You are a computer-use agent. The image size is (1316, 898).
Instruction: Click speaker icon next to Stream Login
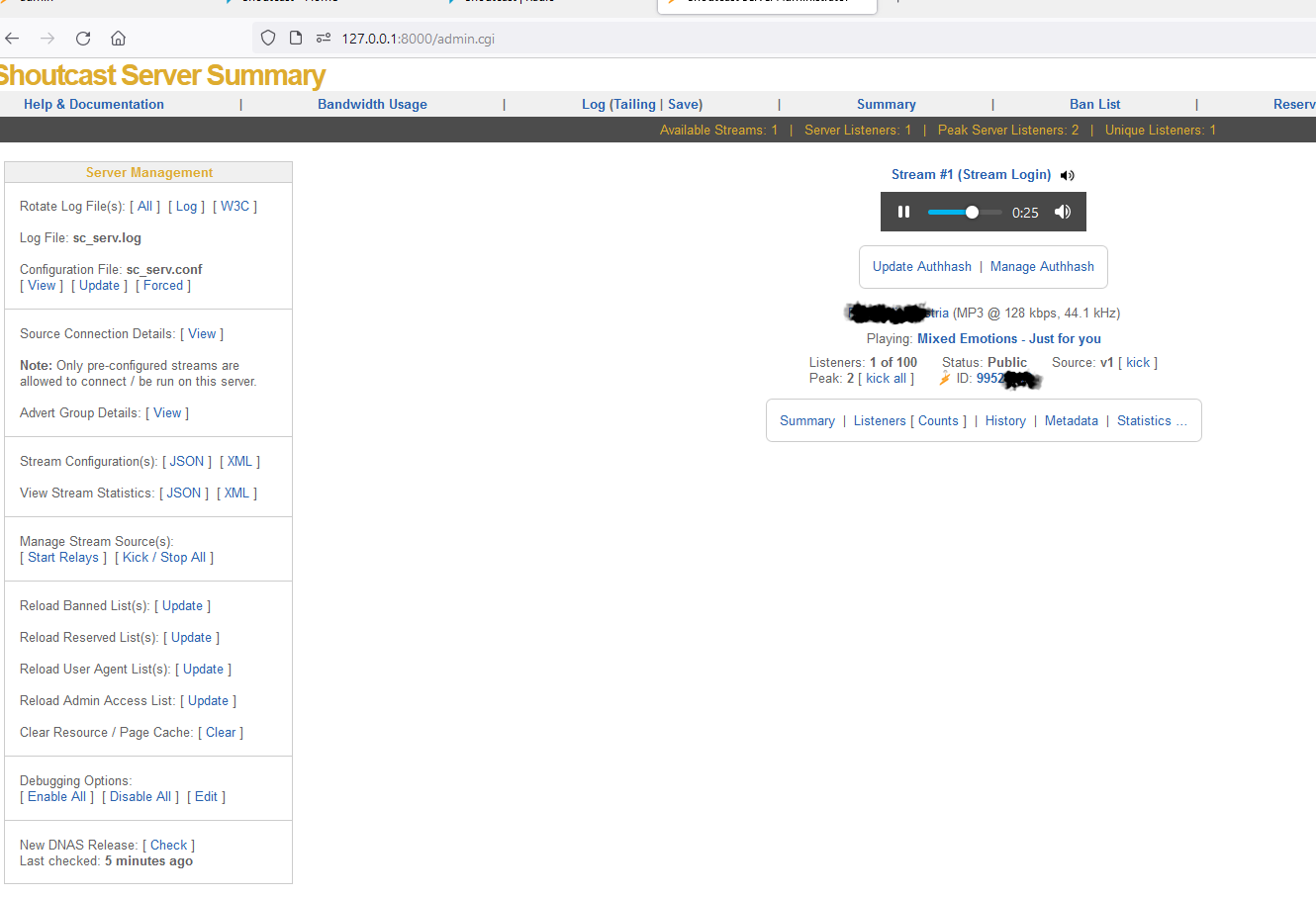pos(1067,175)
